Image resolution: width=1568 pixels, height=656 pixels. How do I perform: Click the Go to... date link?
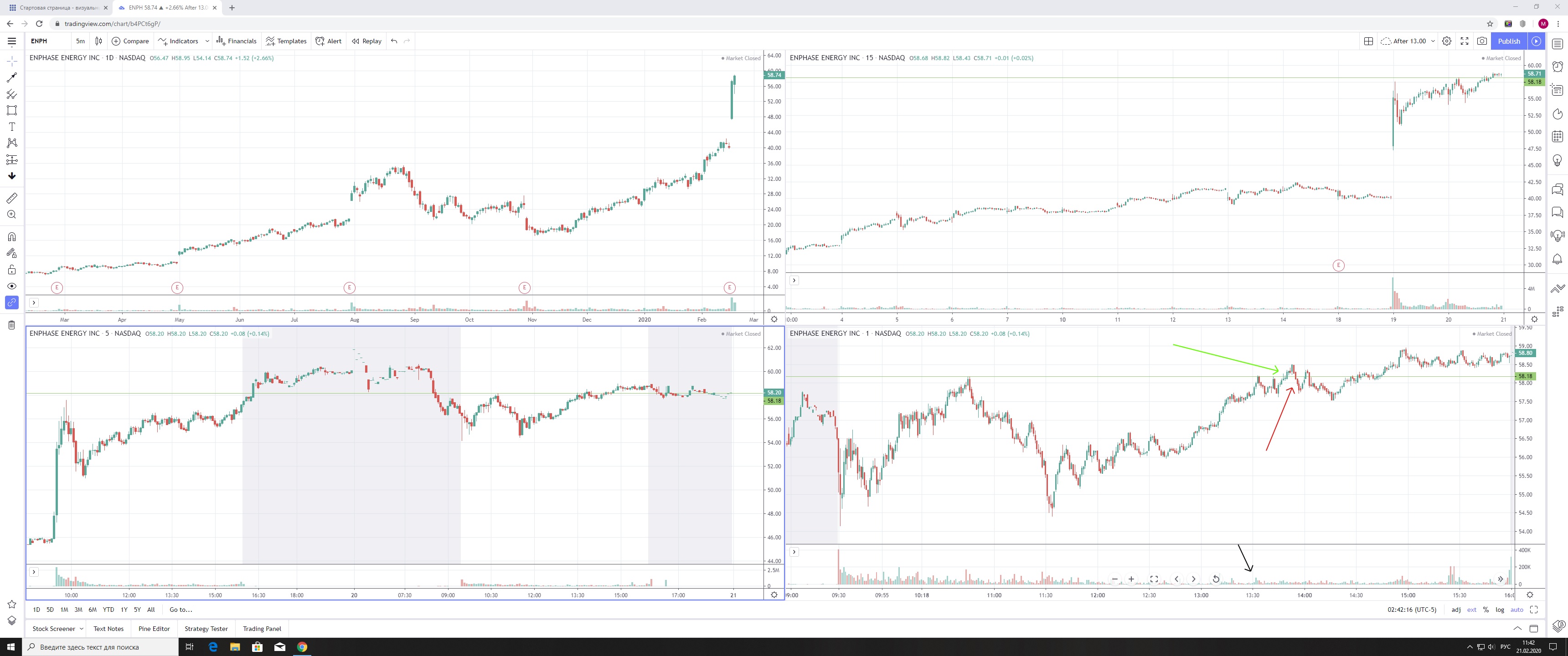pos(181,610)
